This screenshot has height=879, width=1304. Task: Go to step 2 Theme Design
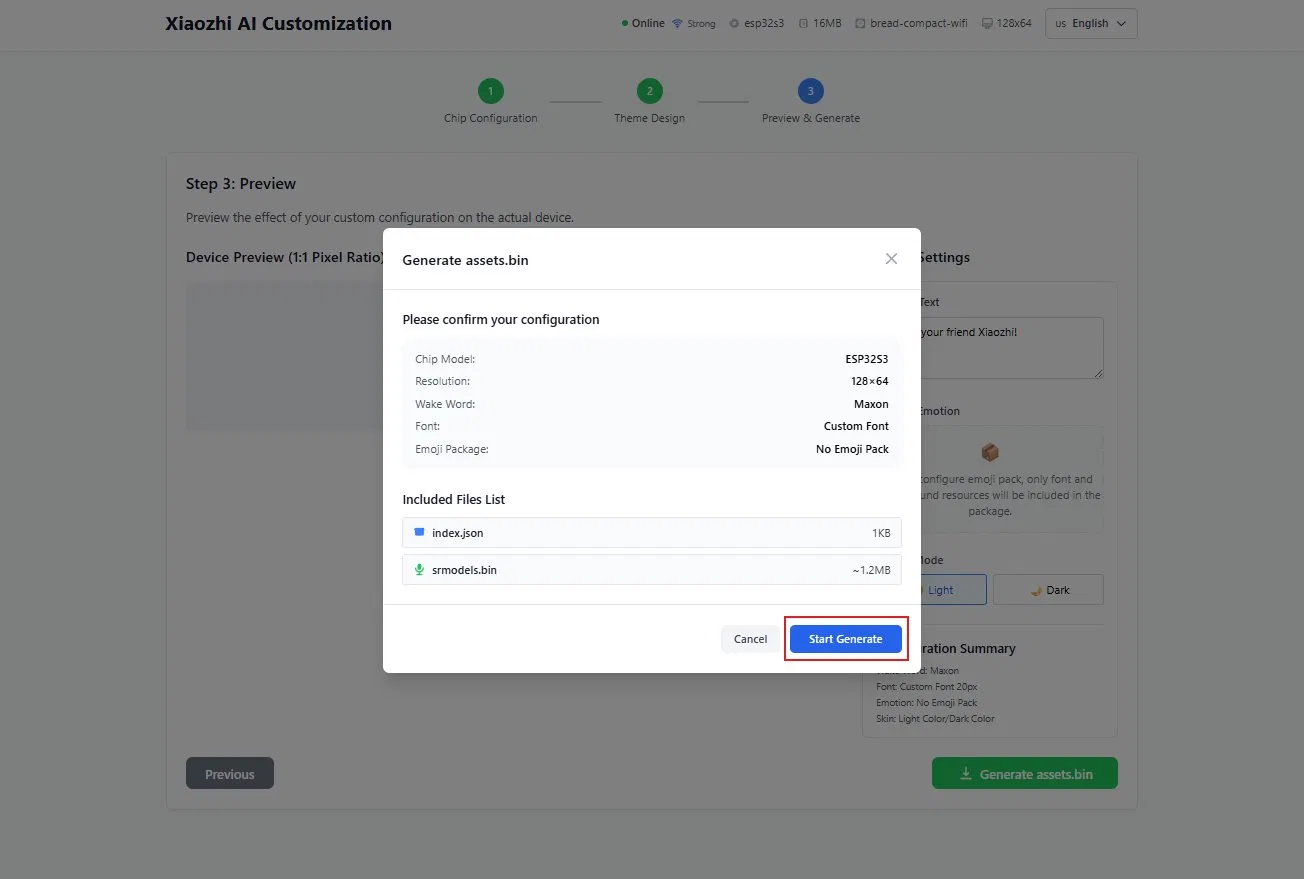click(x=649, y=91)
